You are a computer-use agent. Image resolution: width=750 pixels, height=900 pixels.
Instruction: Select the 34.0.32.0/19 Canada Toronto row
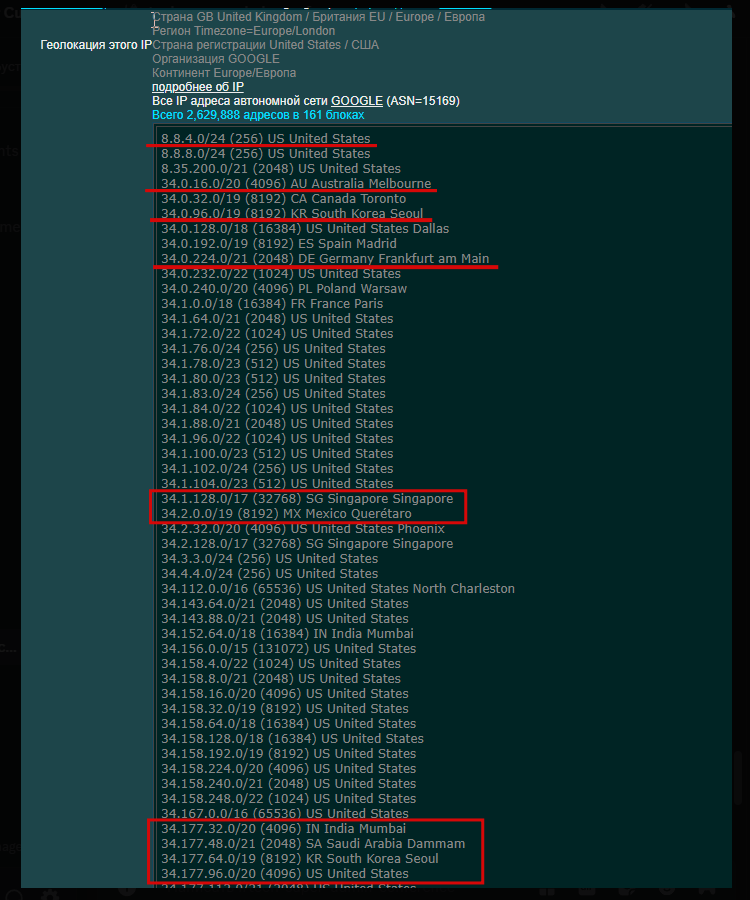click(283, 199)
